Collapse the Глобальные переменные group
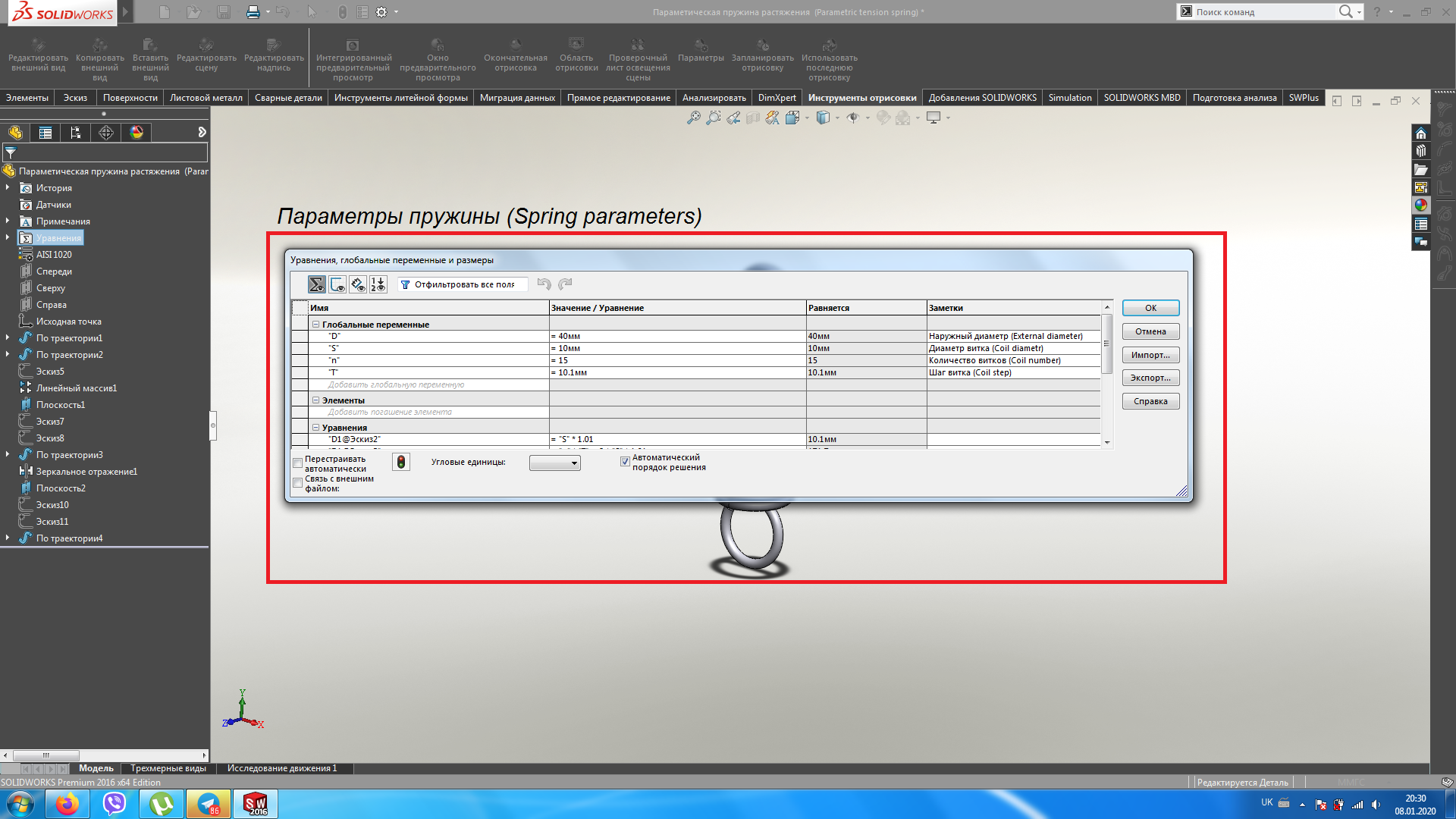The height and width of the screenshot is (819, 1456). coord(316,325)
